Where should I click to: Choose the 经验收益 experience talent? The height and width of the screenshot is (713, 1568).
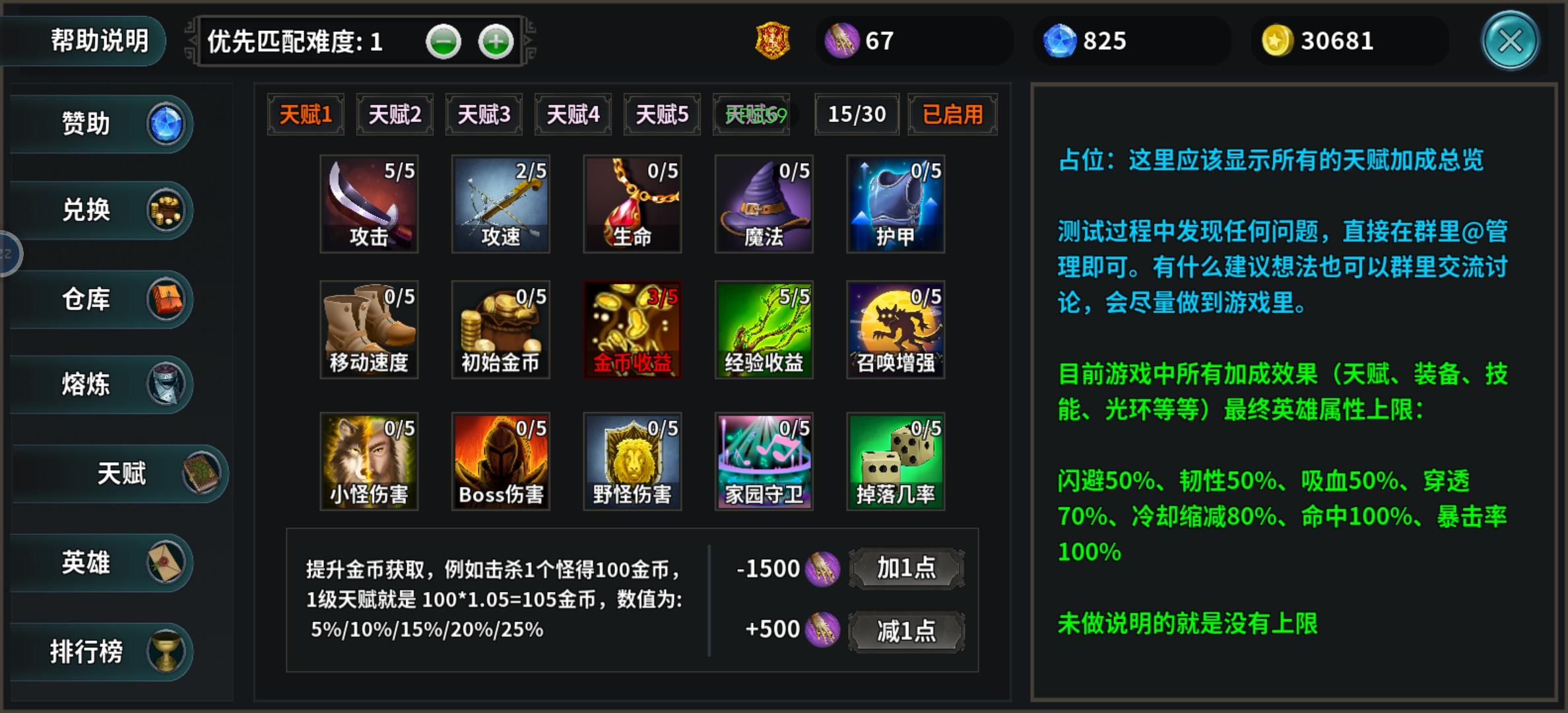coord(764,329)
